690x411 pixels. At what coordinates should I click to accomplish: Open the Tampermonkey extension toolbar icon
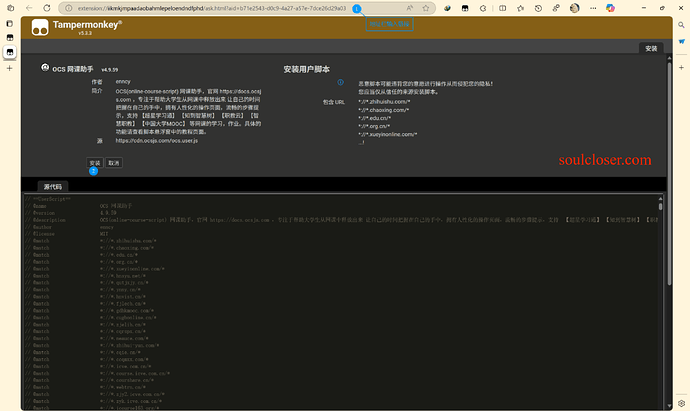click(465, 8)
